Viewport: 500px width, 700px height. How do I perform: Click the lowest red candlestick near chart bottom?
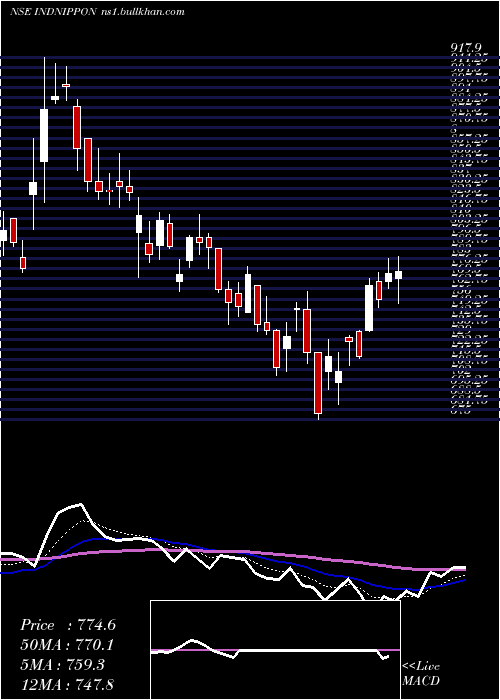(x=318, y=383)
